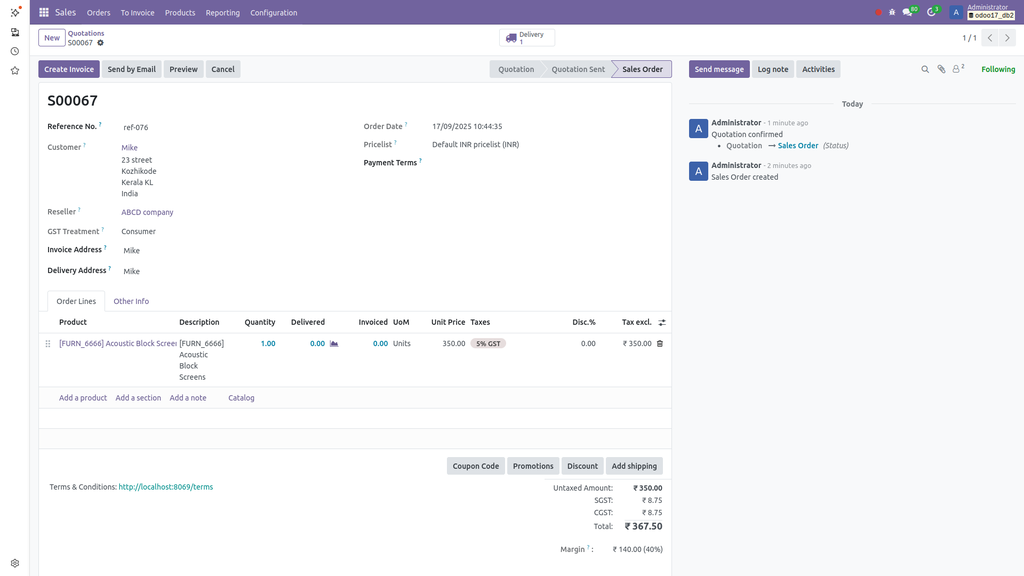
Task: Open optional columns selector on order lines
Action: coord(662,322)
